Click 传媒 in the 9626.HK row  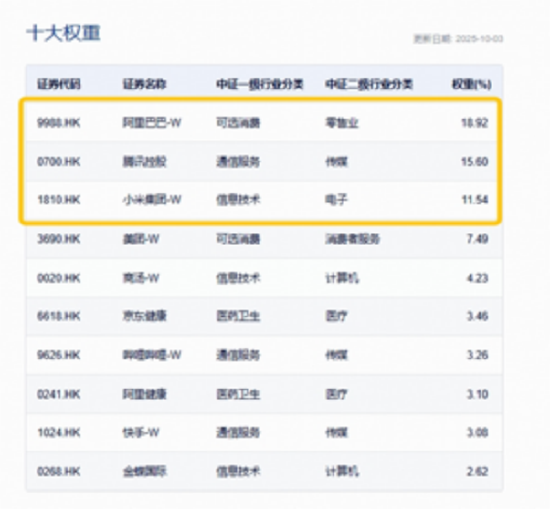point(336,355)
